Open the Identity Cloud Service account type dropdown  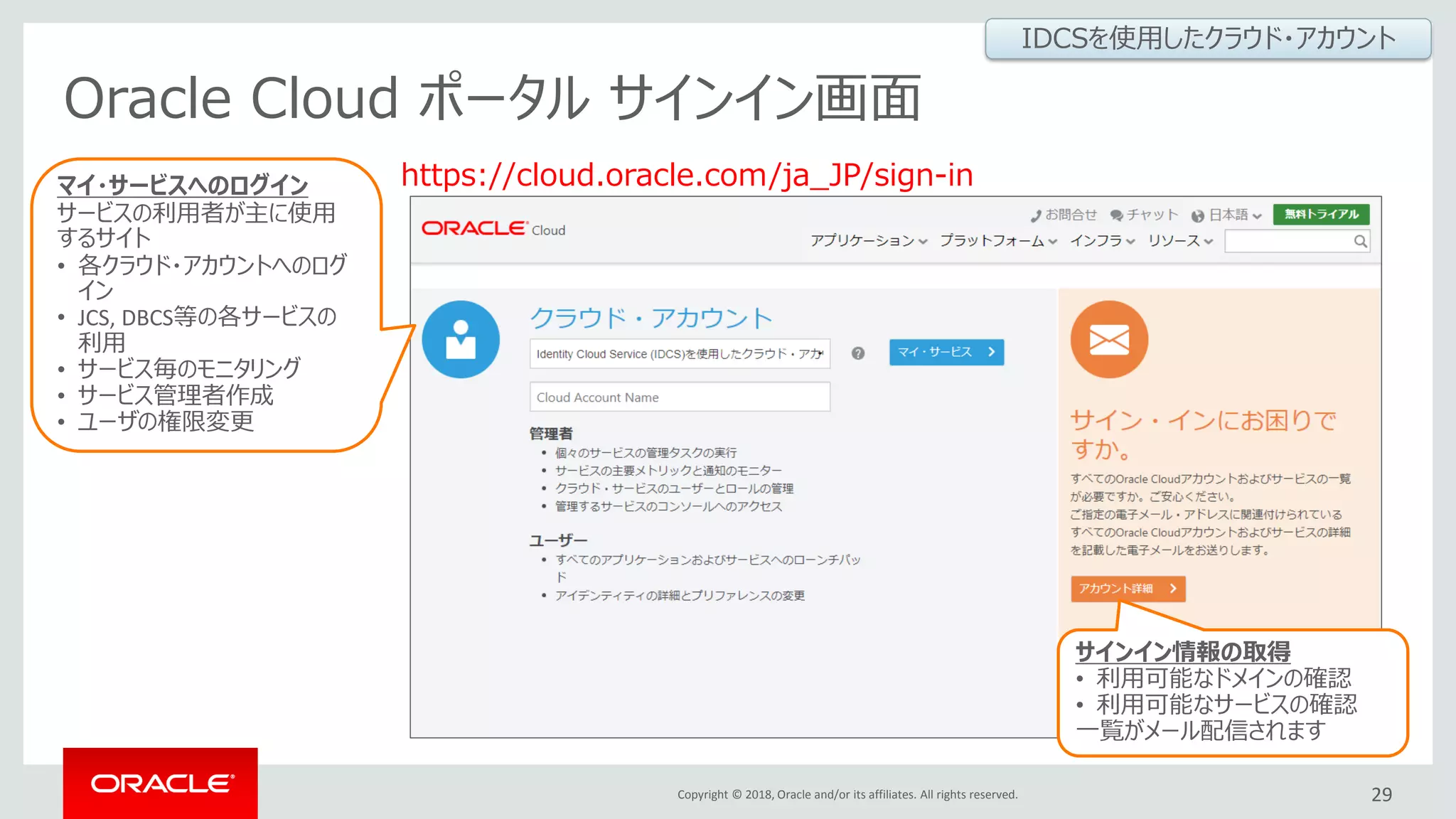point(680,353)
